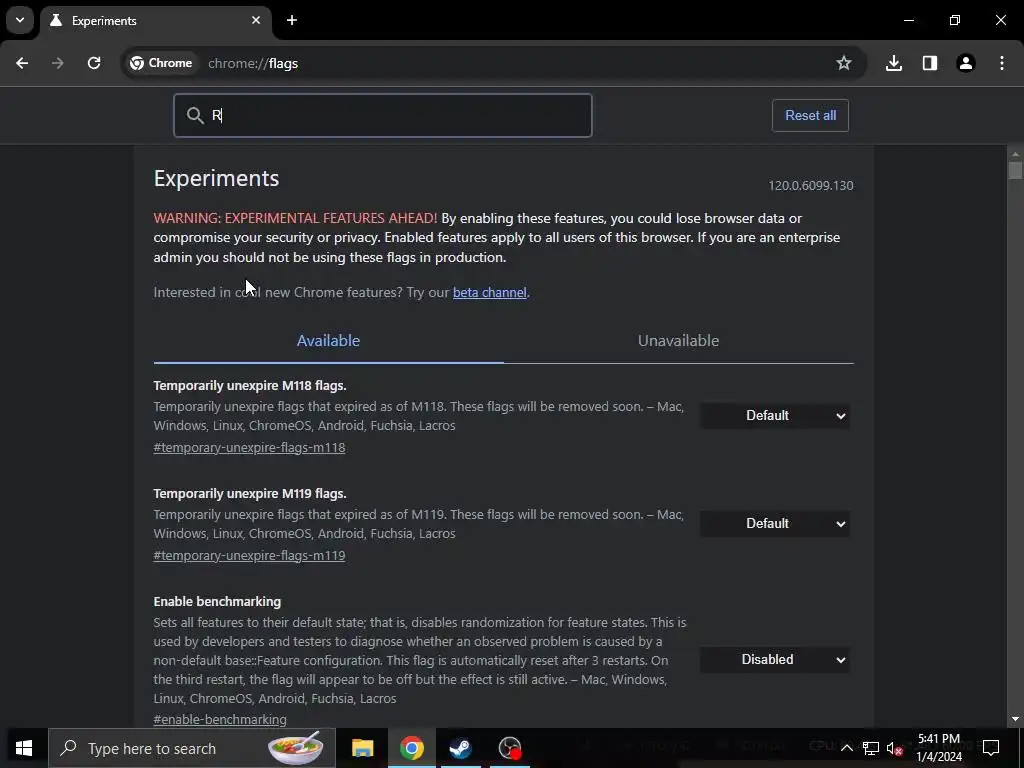Click the page vertical scrollbar thumb

point(1015,170)
